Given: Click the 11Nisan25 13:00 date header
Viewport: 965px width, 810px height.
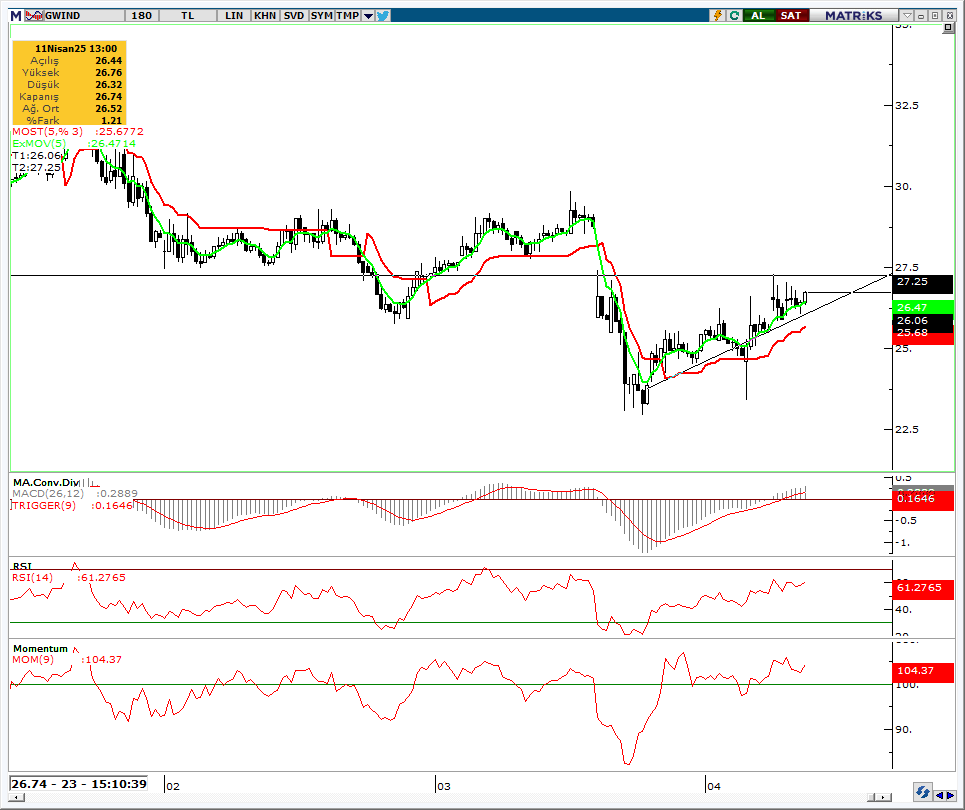Looking at the screenshot, I should pos(76,49).
